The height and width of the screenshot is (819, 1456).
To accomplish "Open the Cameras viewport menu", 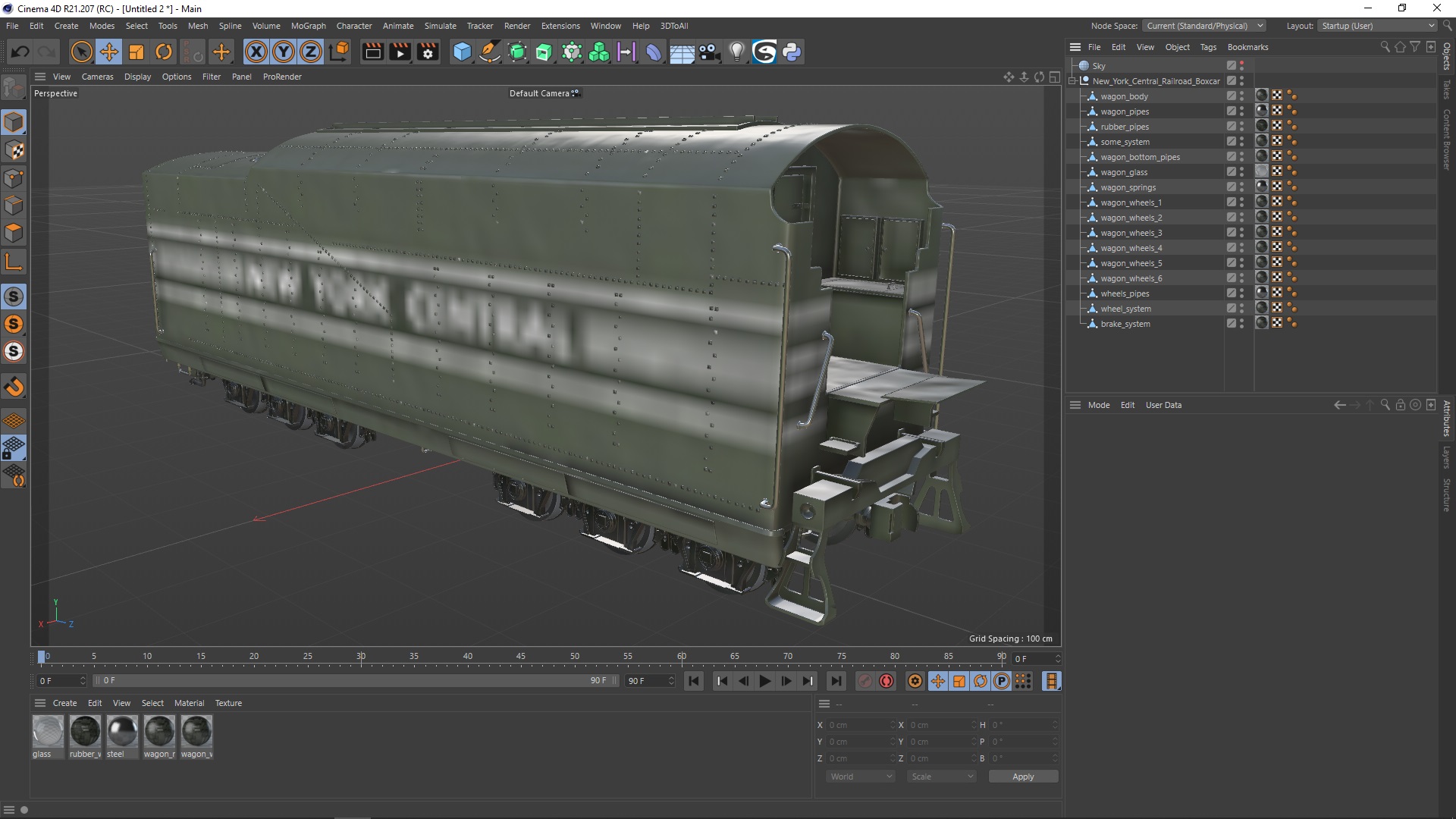I will (97, 77).
